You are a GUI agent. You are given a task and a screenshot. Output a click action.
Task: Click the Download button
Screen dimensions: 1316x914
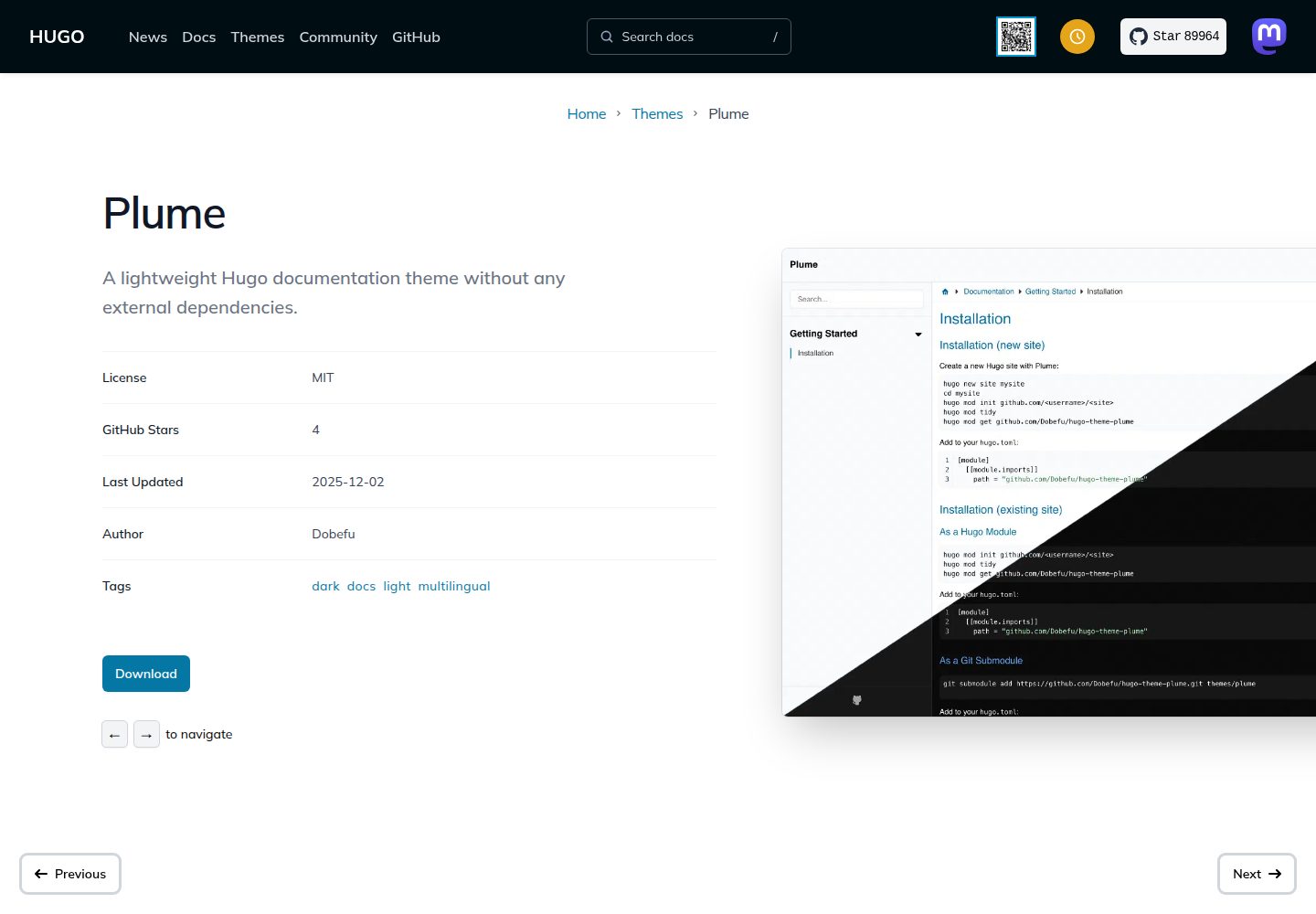146,674
